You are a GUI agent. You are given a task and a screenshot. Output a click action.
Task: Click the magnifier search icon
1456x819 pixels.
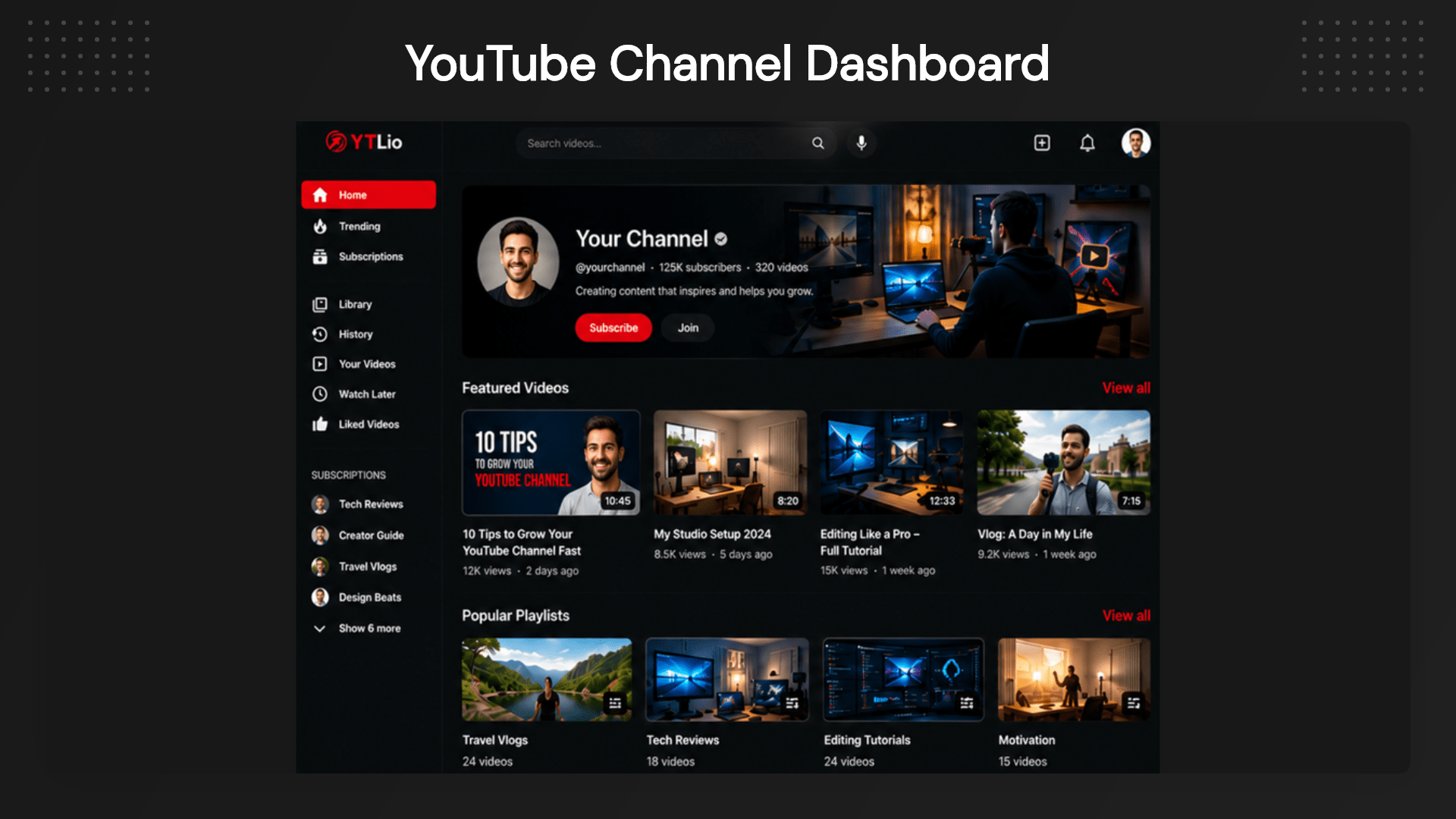(817, 143)
